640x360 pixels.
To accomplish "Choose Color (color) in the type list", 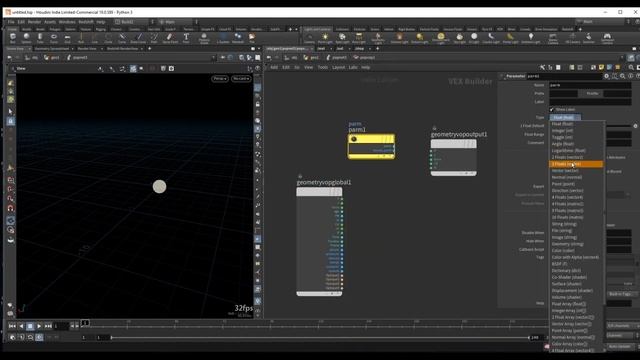I will coord(576,251).
